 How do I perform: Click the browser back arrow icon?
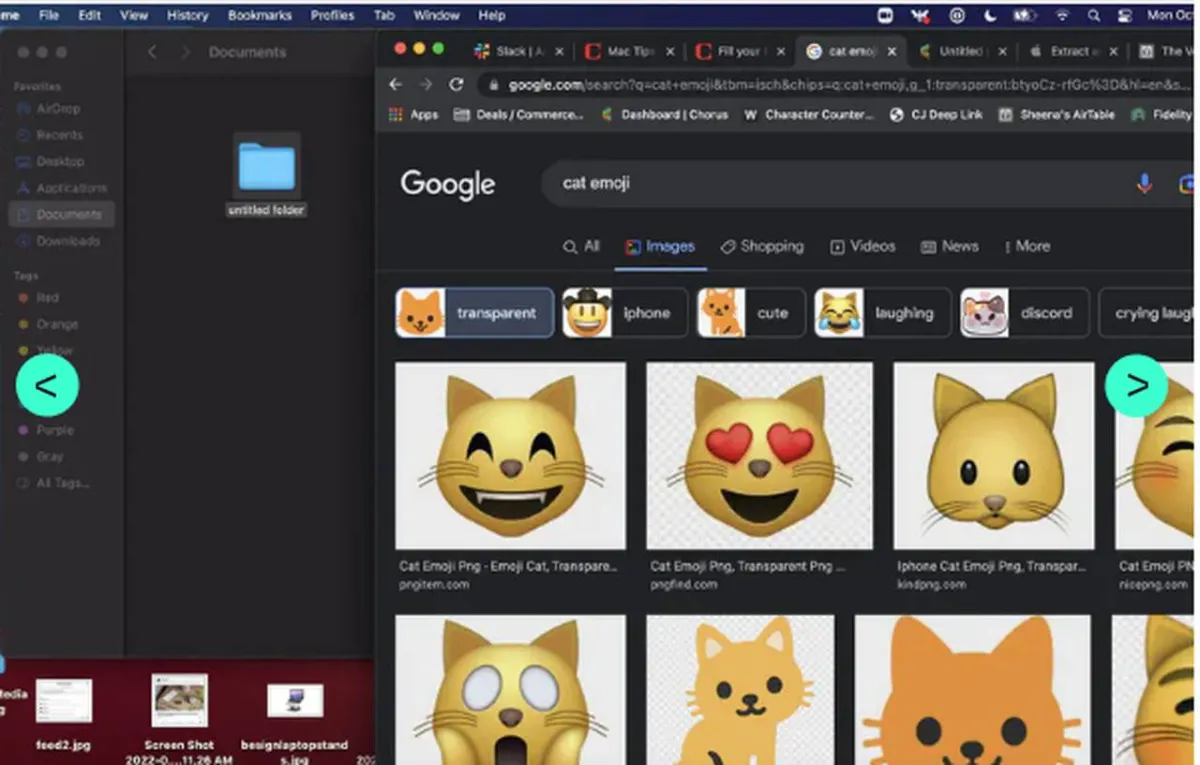(x=396, y=85)
